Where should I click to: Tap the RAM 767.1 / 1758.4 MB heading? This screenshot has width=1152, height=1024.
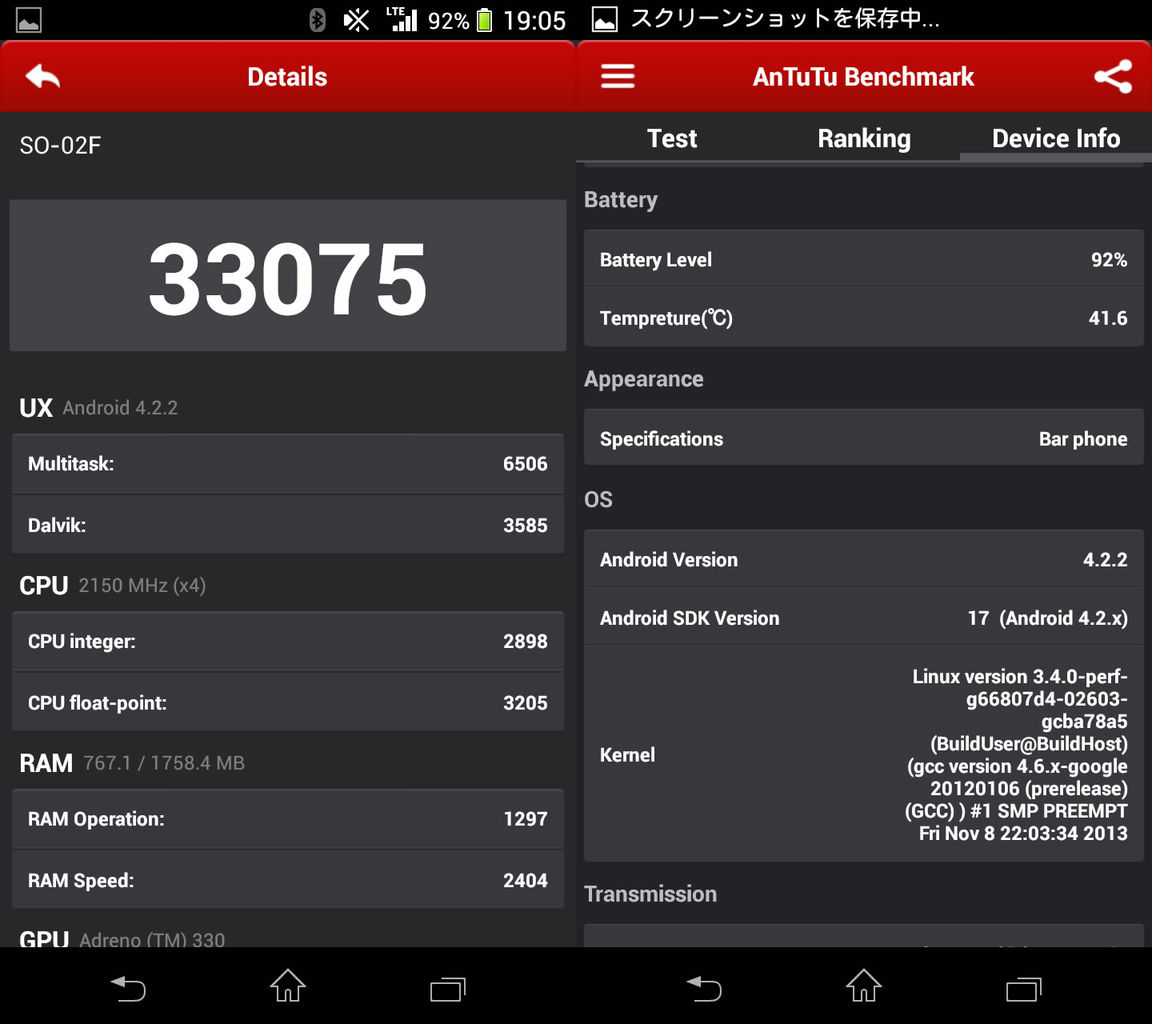132,763
